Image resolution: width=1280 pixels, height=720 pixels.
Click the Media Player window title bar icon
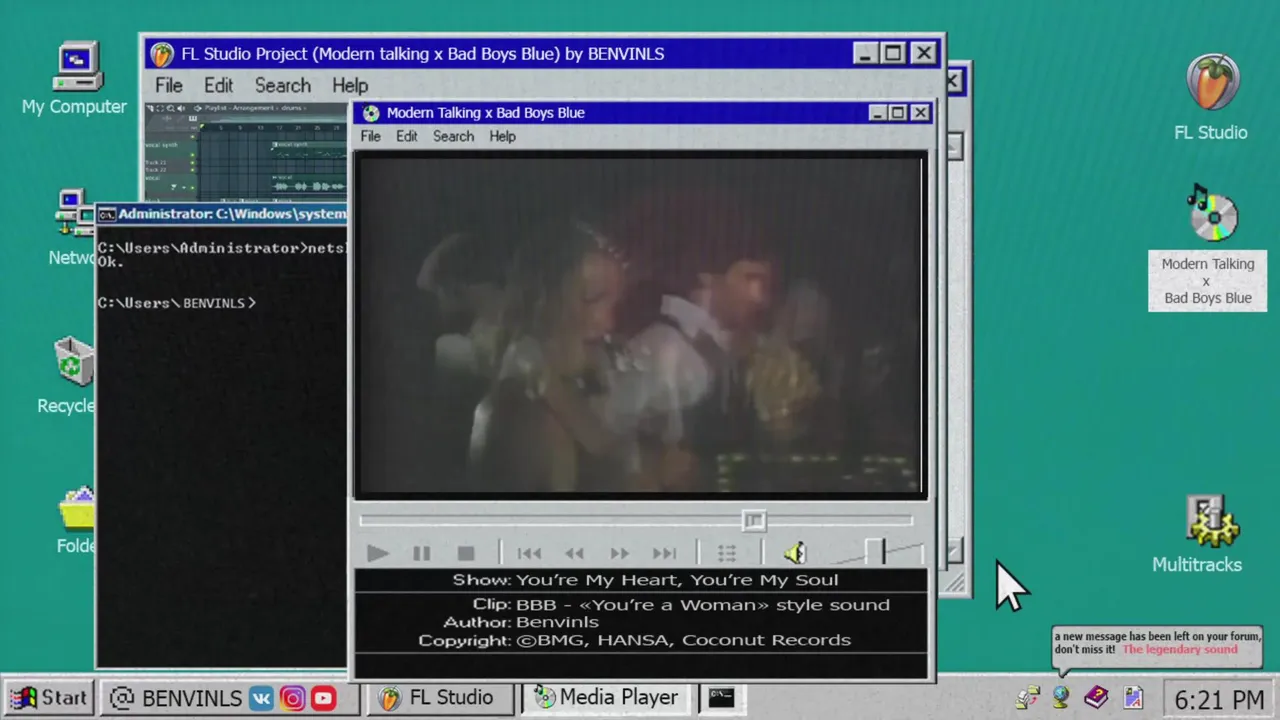(371, 113)
